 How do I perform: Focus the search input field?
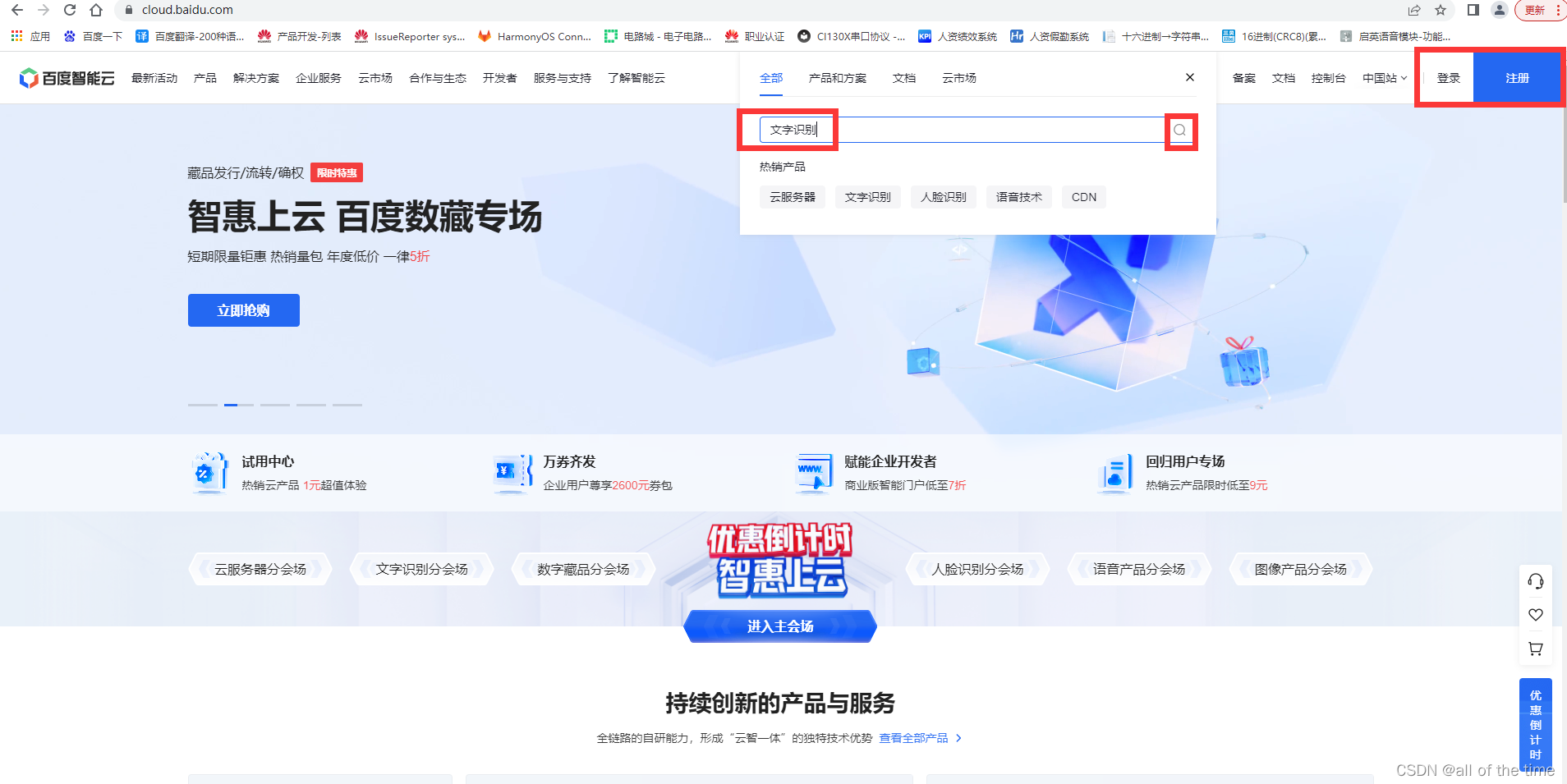[x=962, y=130]
